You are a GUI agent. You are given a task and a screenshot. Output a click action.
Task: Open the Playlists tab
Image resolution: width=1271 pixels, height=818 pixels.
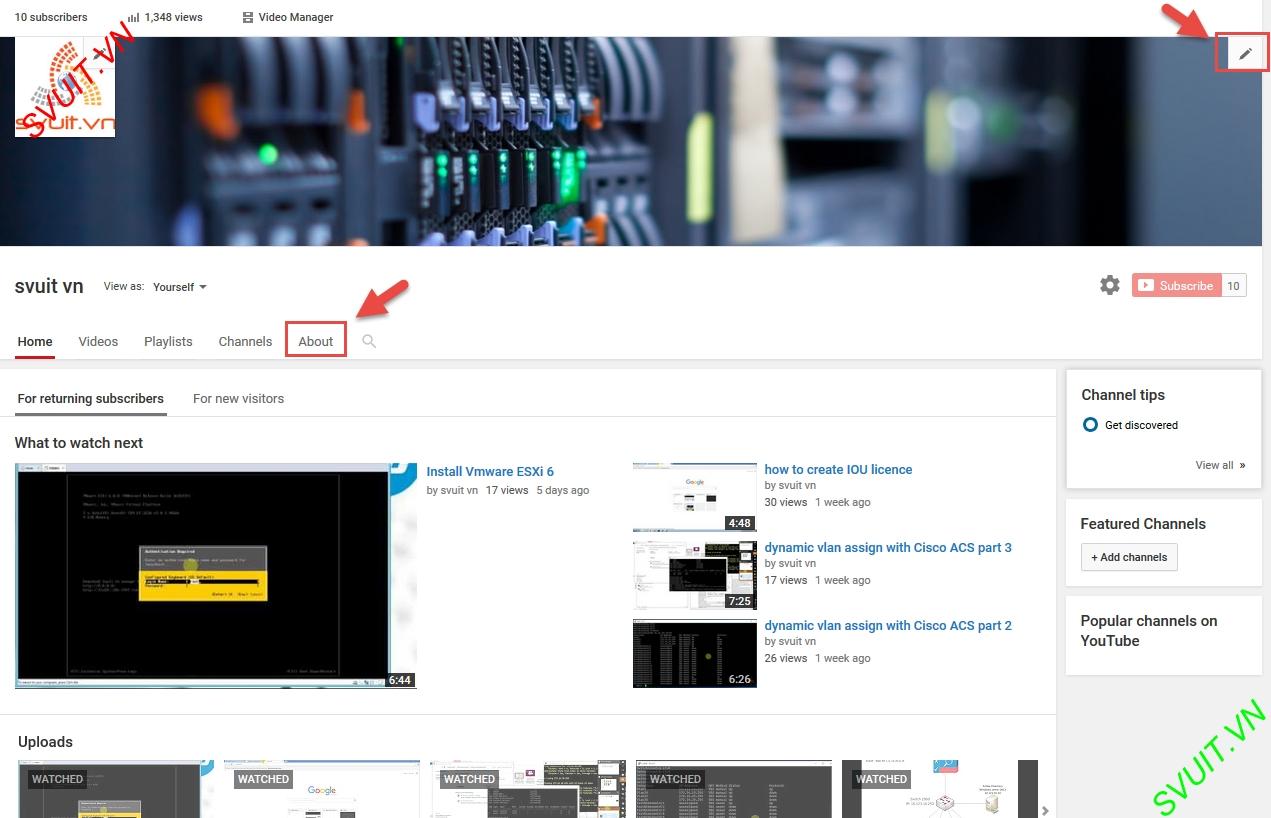tap(168, 341)
